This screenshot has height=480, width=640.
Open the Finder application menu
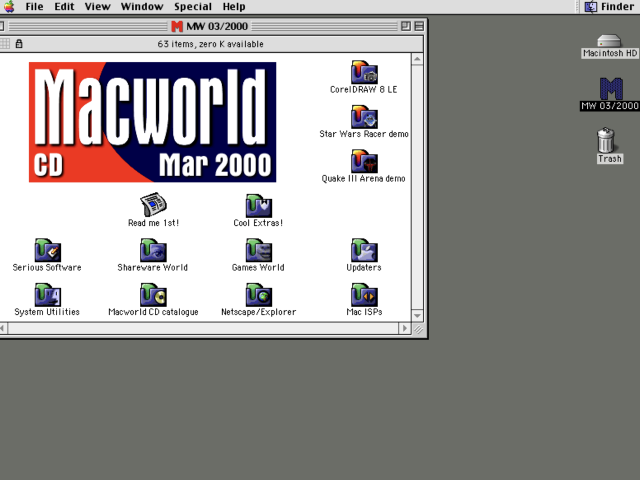click(609, 7)
